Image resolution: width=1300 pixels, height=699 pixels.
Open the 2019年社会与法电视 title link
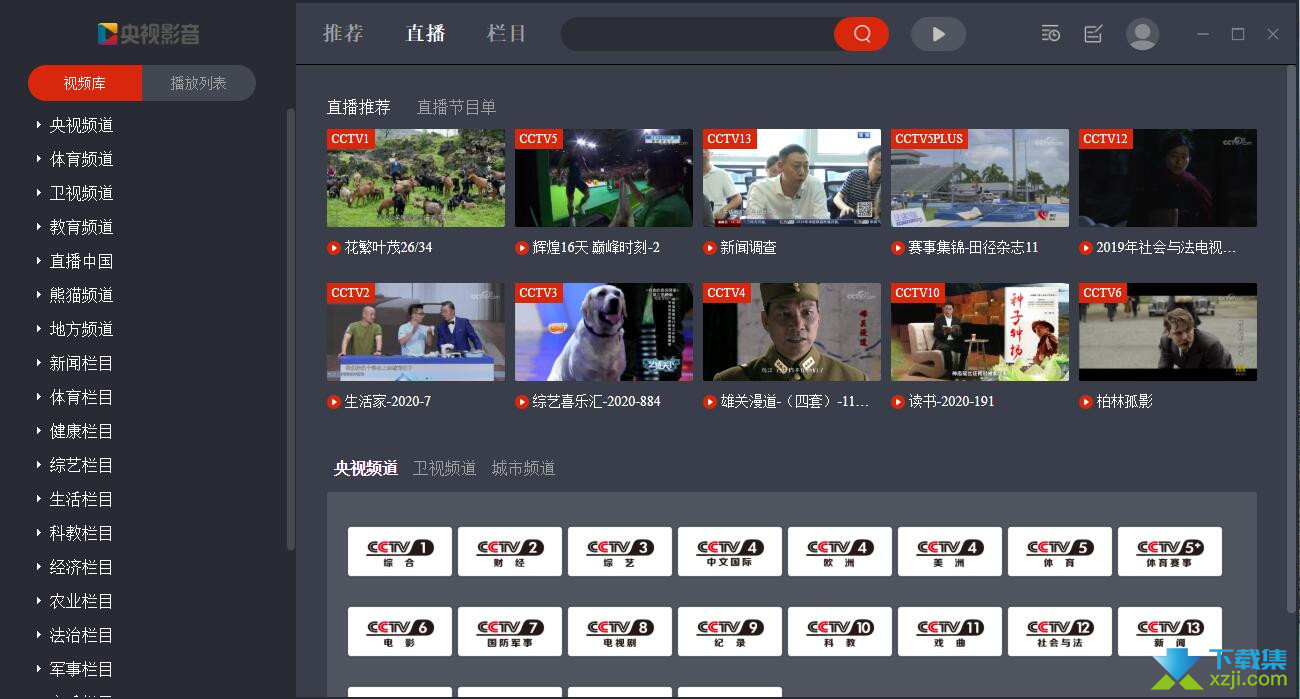[1166, 247]
